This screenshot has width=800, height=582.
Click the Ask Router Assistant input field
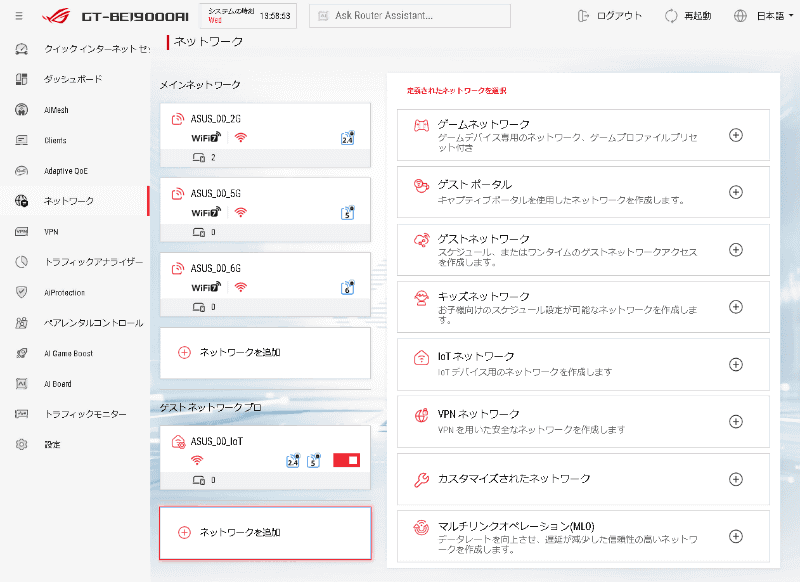[x=410, y=16]
